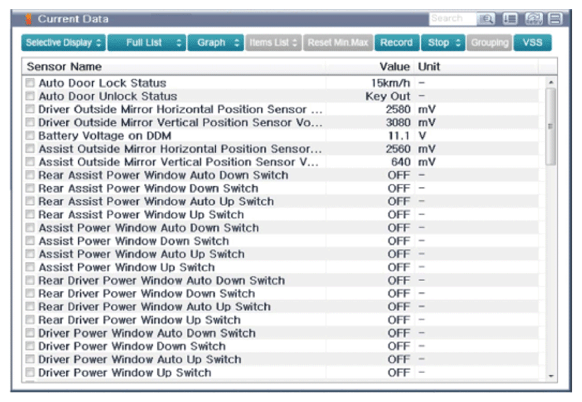The height and width of the screenshot is (402, 582).
Task: Click the orange Current Data title icon
Action: pos(29,19)
